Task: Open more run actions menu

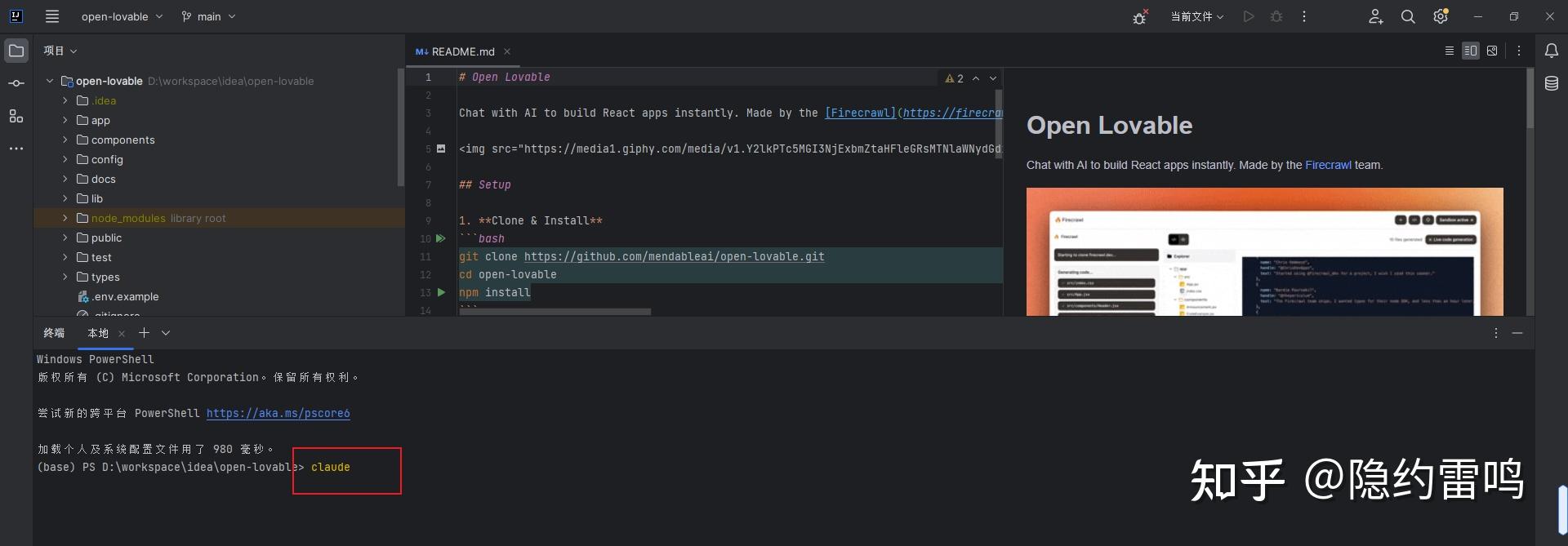Action: coord(1304,16)
